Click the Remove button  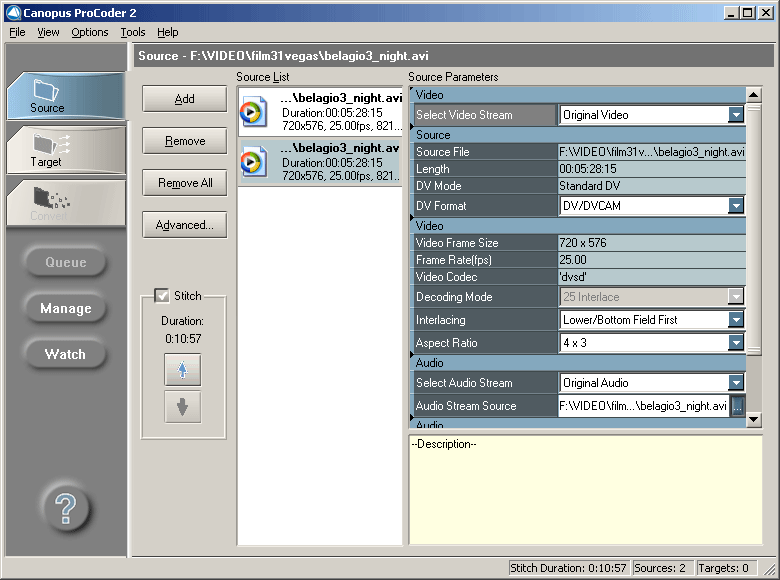click(185, 141)
